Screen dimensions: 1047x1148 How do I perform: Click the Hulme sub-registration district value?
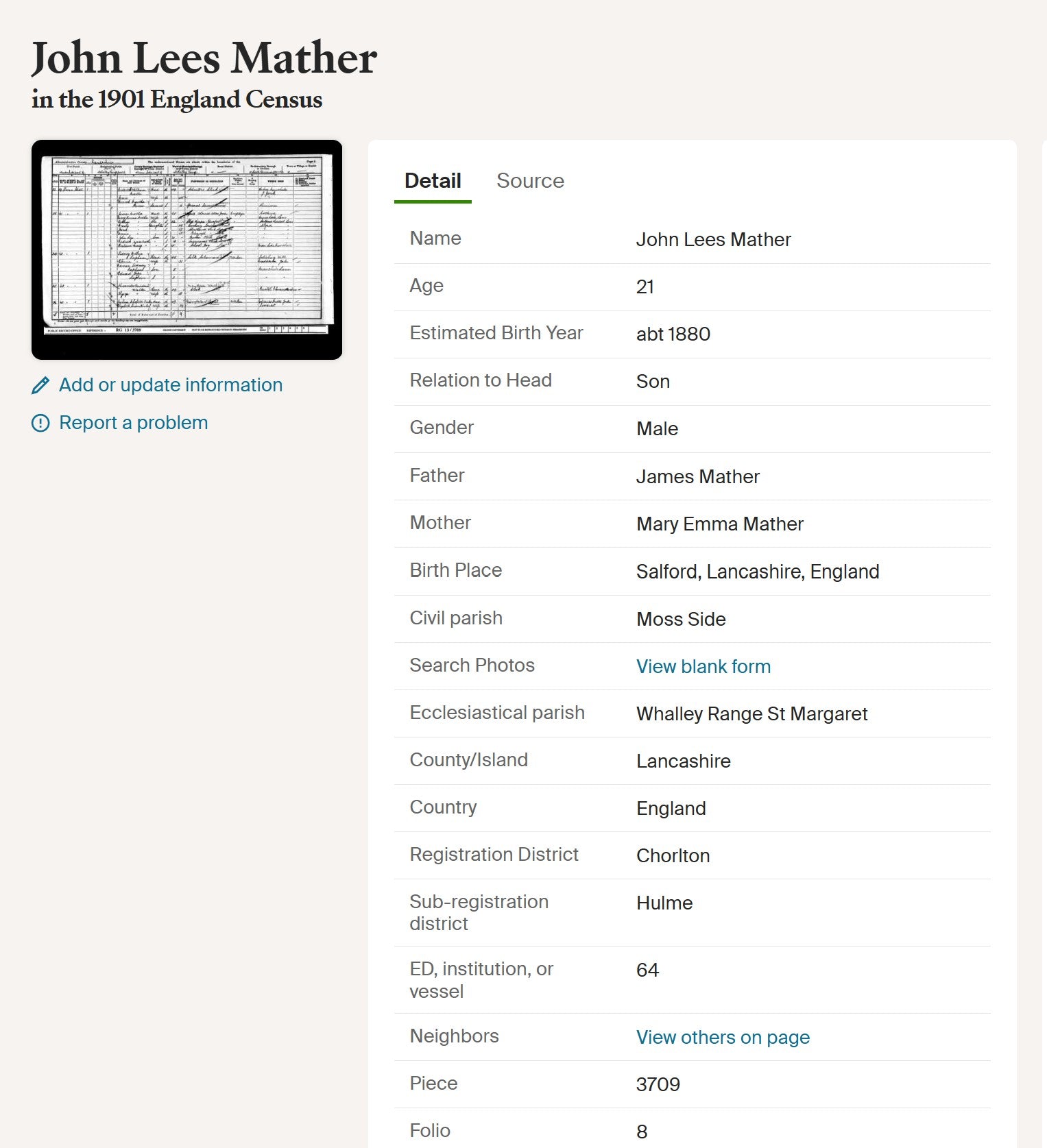tap(664, 903)
